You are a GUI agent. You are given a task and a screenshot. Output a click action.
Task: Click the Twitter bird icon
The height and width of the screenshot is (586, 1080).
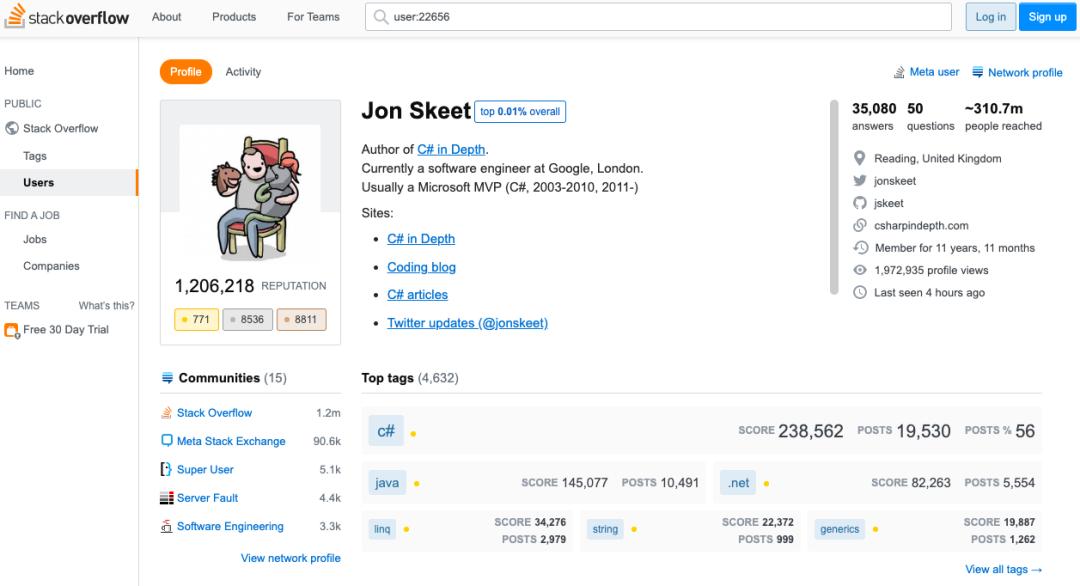tap(859, 181)
